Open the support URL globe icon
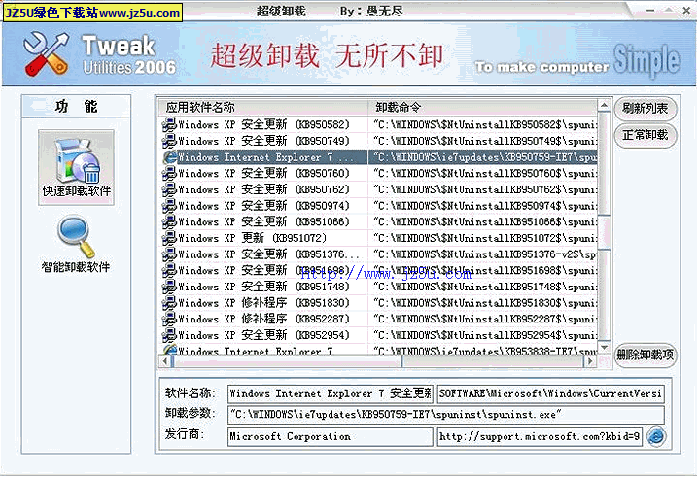Image resolution: width=697 pixels, height=477 pixels. pos(656,436)
